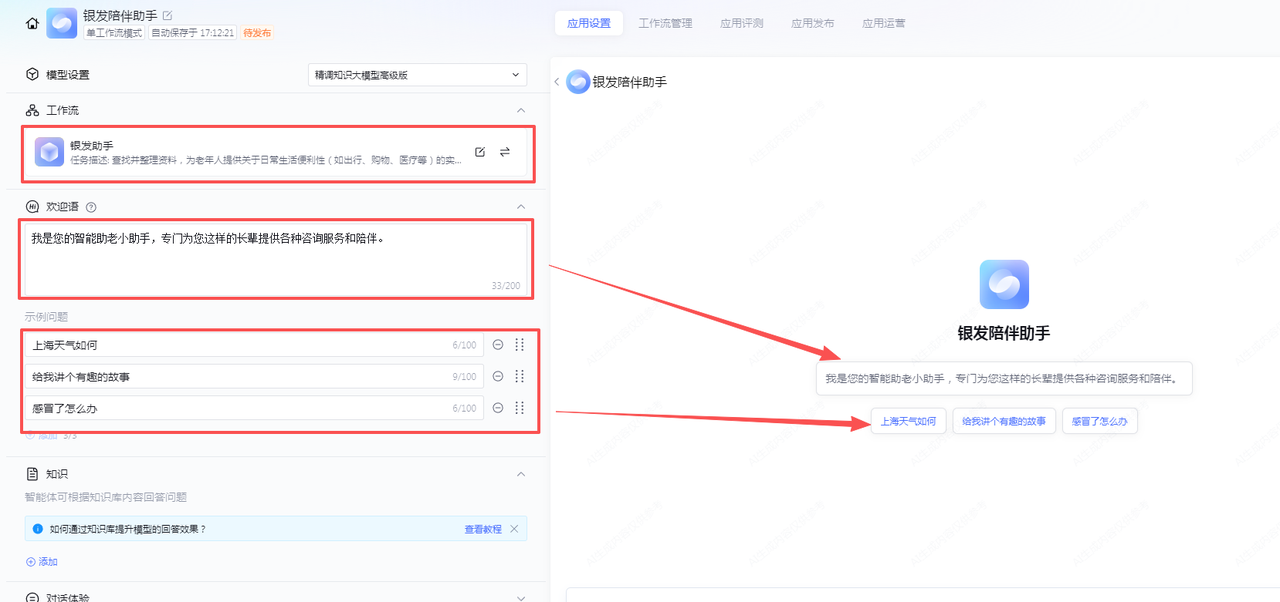Click the 给我讲个有趣的故事 suggestion chip in the preview

click(1003, 421)
